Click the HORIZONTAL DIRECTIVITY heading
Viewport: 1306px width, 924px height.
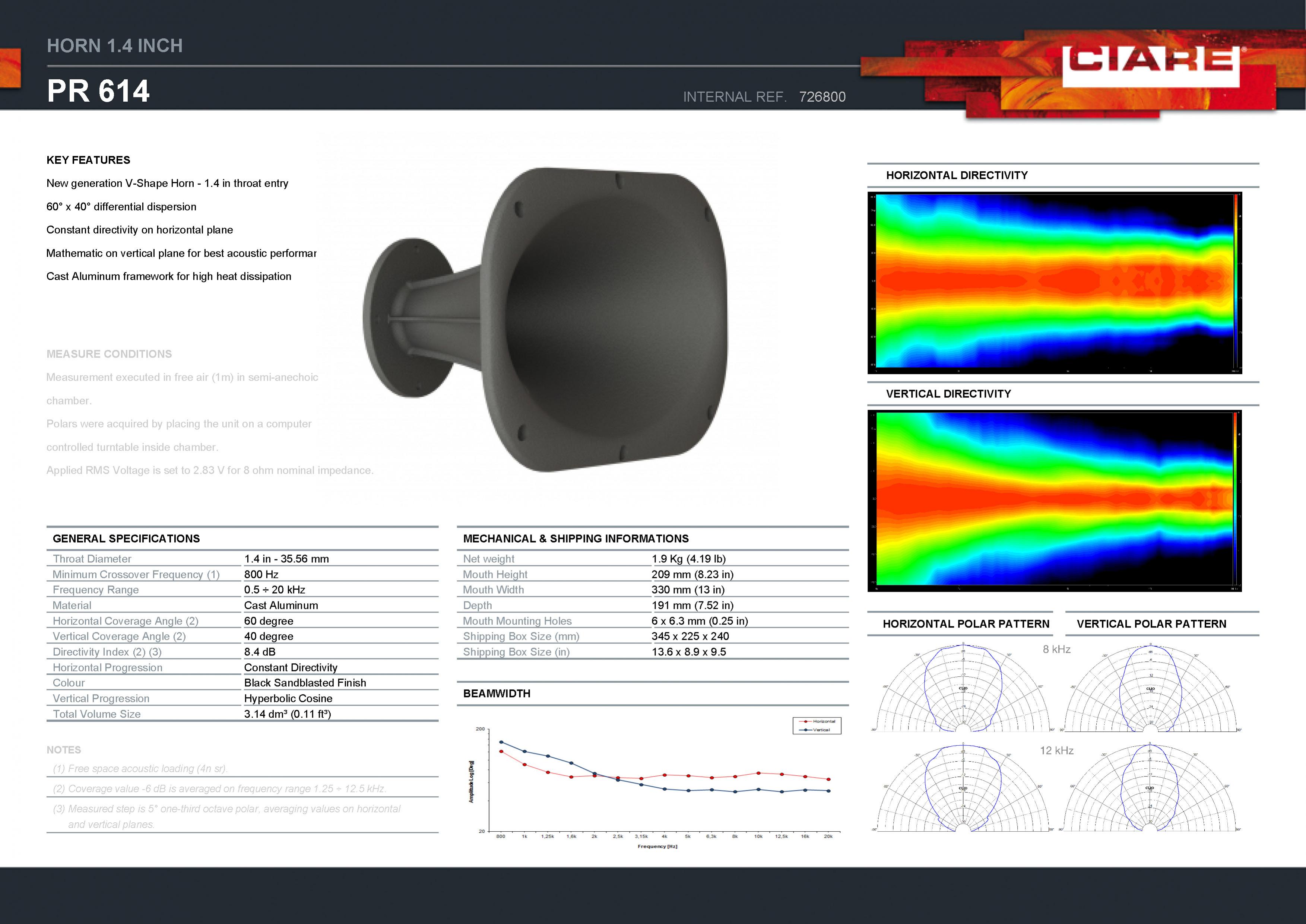(x=957, y=176)
